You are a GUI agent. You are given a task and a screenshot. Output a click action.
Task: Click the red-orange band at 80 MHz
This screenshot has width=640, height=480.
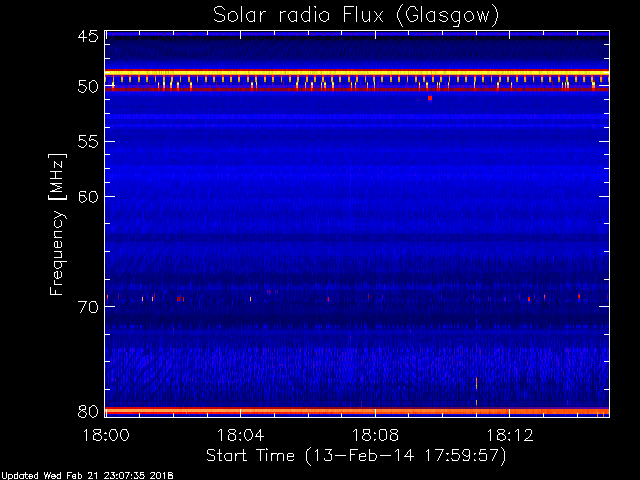[x=357, y=411]
